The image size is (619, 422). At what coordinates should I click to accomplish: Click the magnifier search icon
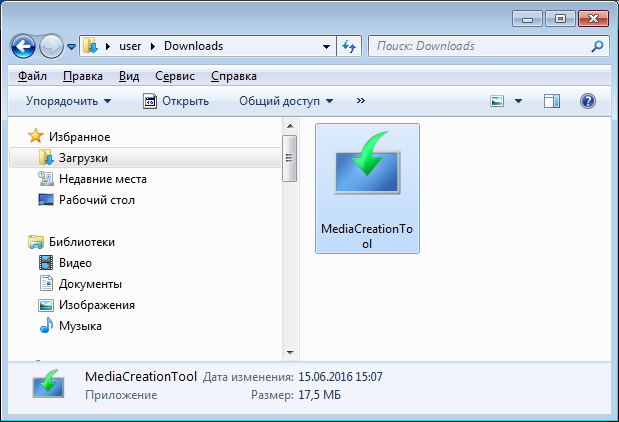[x=597, y=47]
